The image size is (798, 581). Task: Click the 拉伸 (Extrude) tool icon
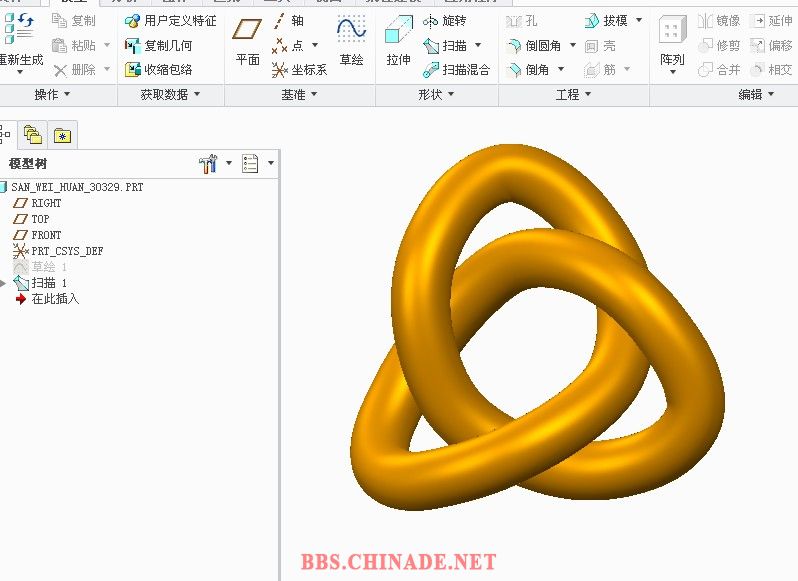tap(398, 32)
